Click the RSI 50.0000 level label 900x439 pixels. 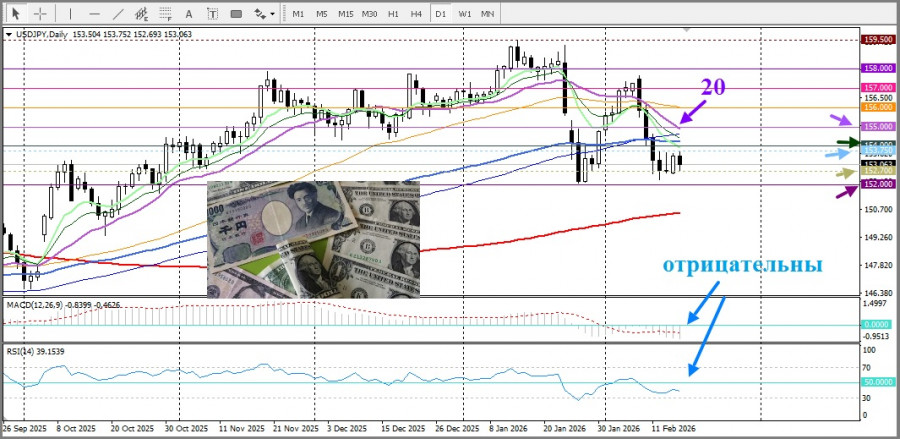(878, 382)
